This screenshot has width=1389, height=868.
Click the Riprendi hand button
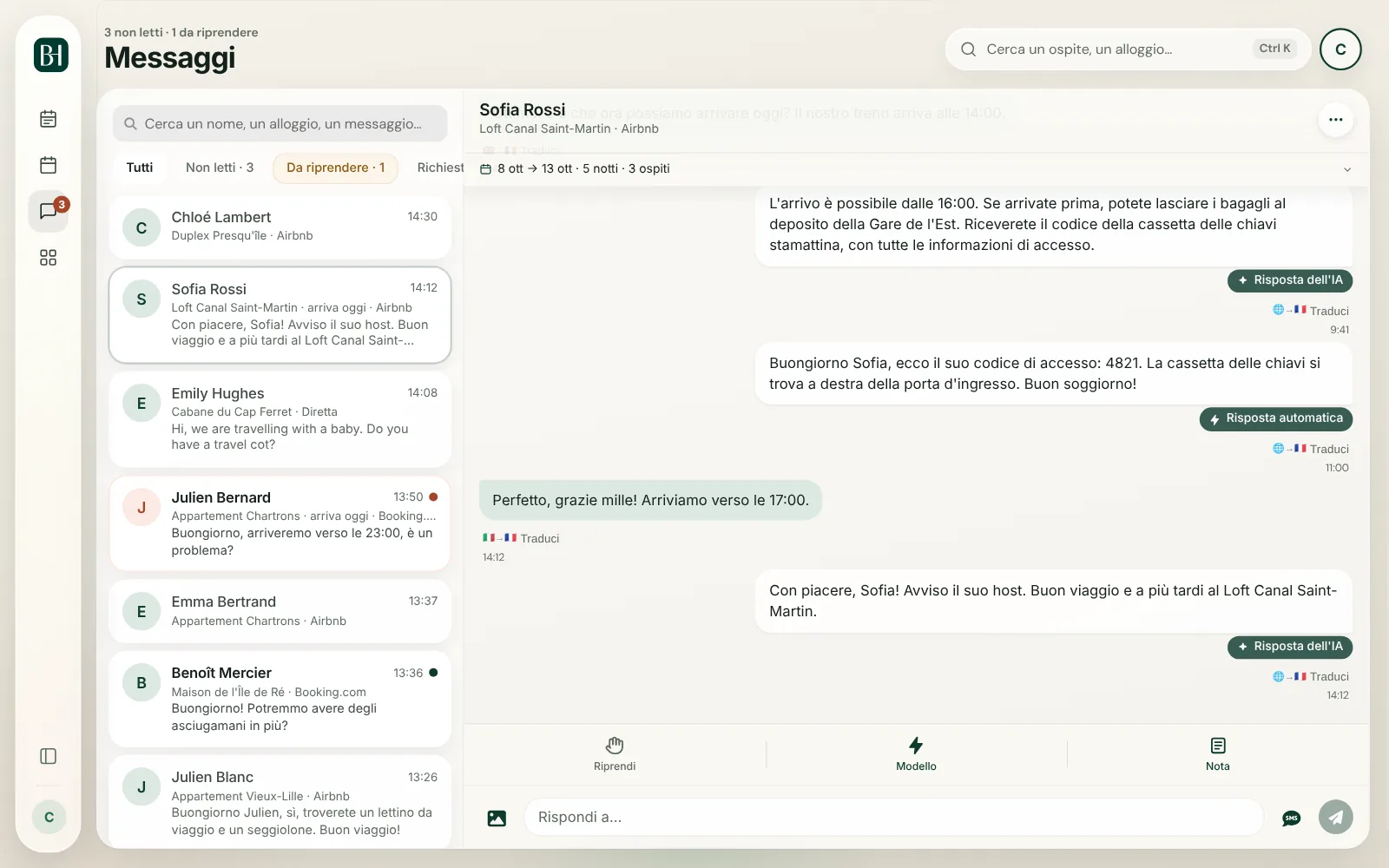tap(615, 754)
